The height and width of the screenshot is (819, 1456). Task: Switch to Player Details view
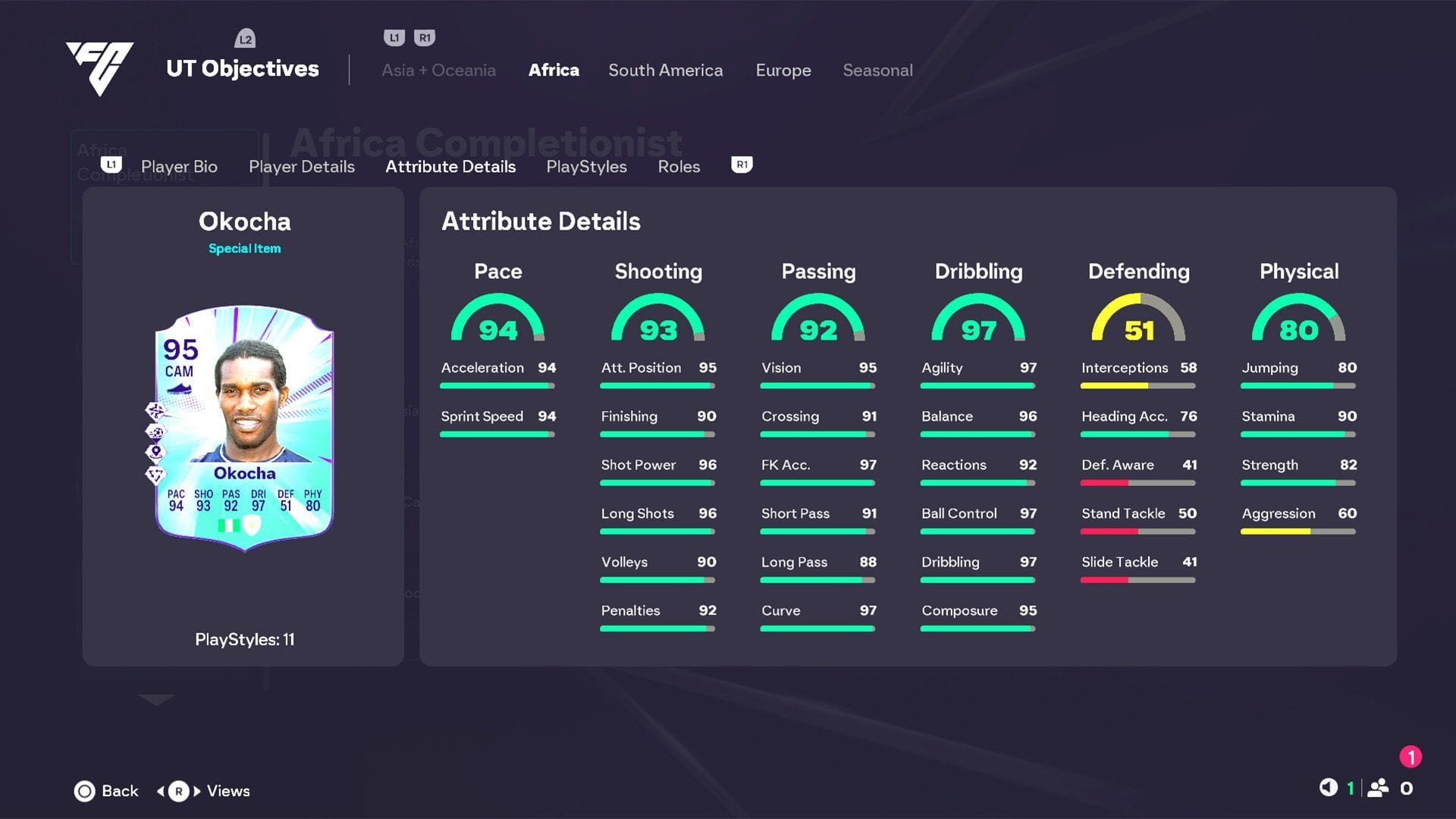coord(302,167)
